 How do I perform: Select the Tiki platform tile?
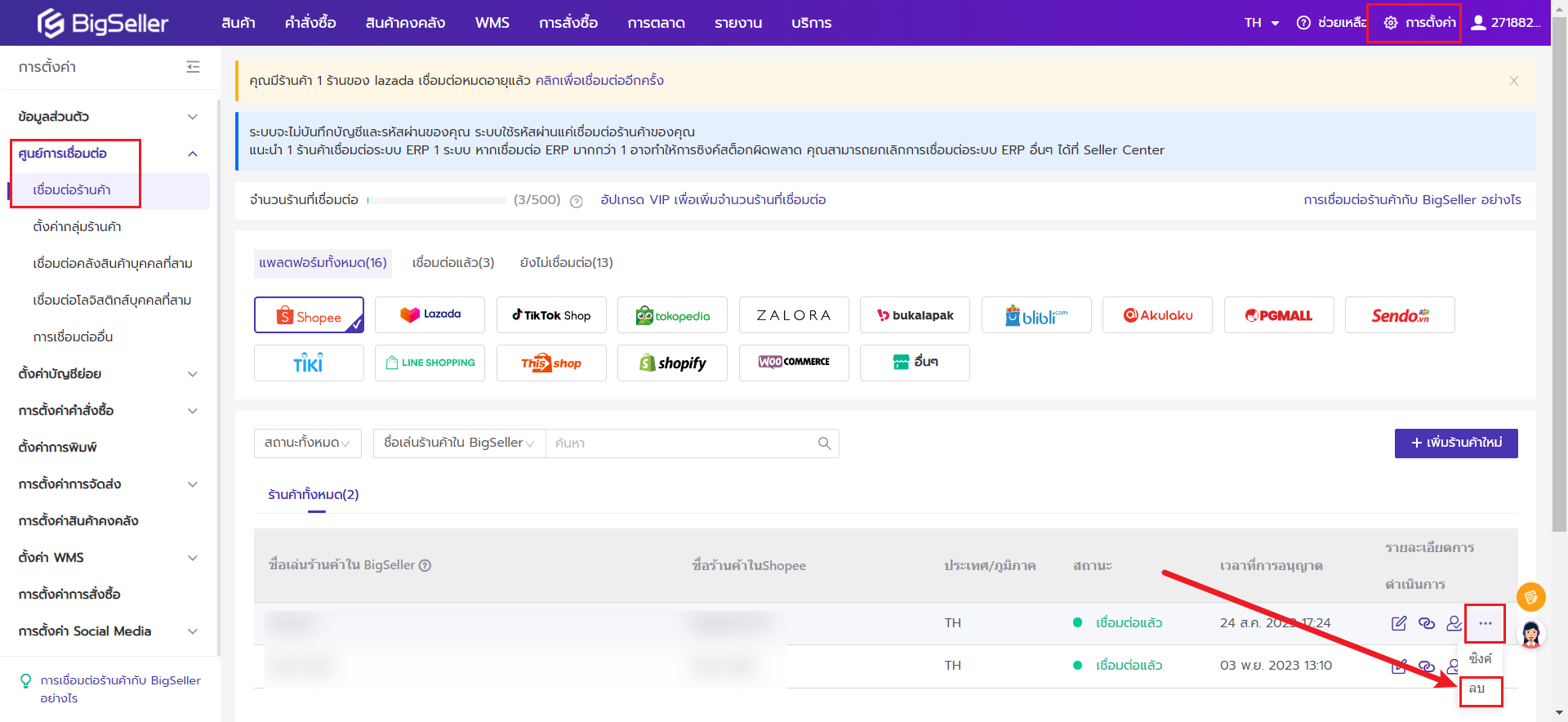pyautogui.click(x=309, y=363)
